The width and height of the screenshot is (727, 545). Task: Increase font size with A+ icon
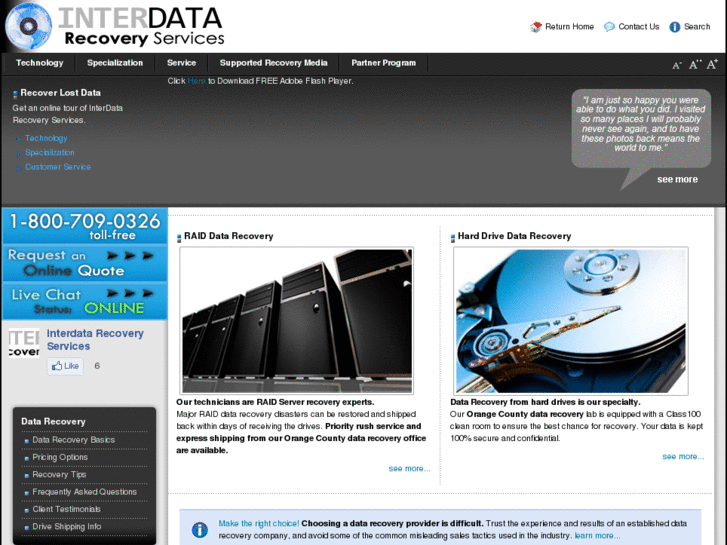point(712,64)
